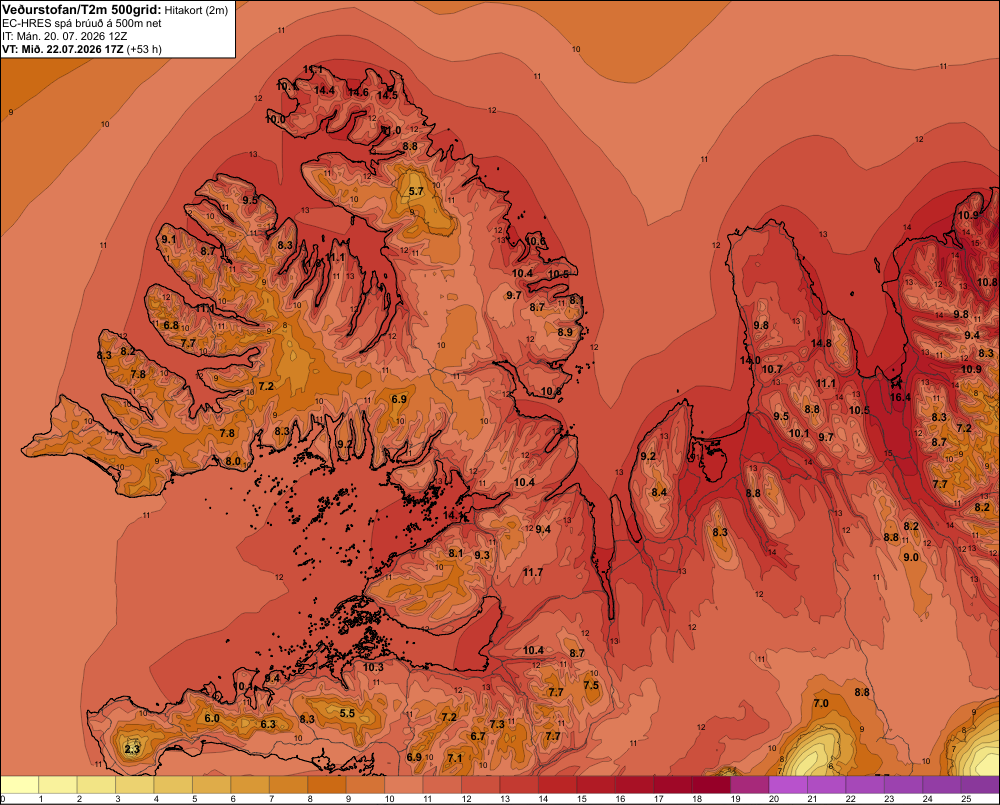Click the 6.7 temperature value

[478, 736]
